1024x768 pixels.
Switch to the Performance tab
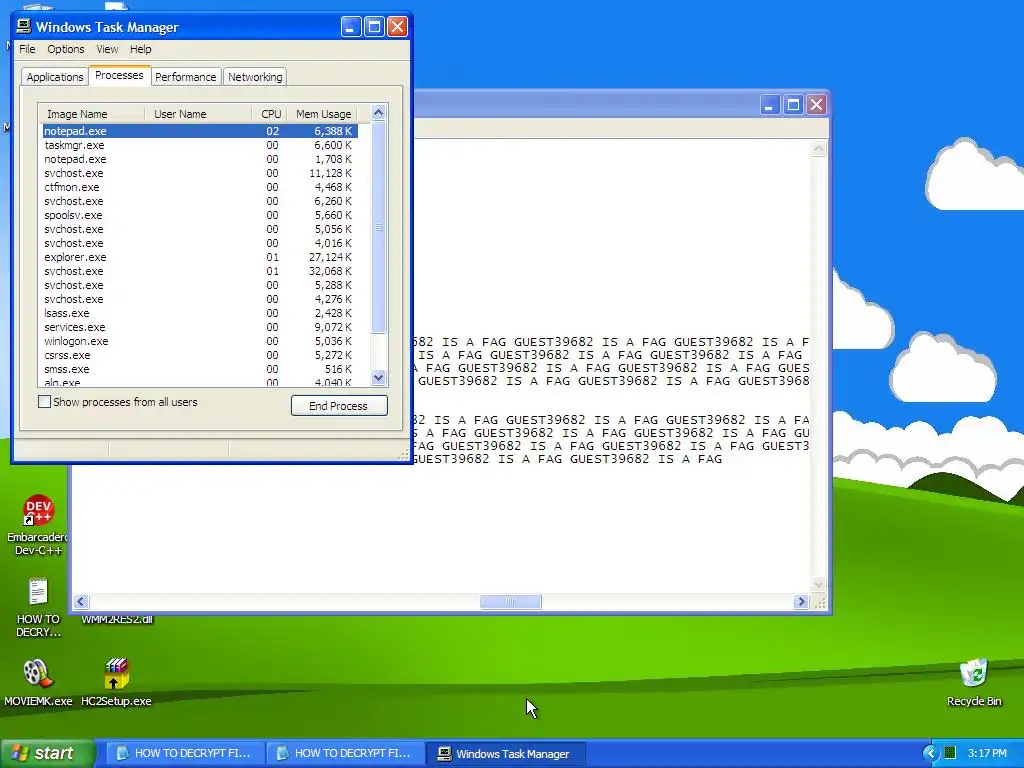[x=185, y=76]
